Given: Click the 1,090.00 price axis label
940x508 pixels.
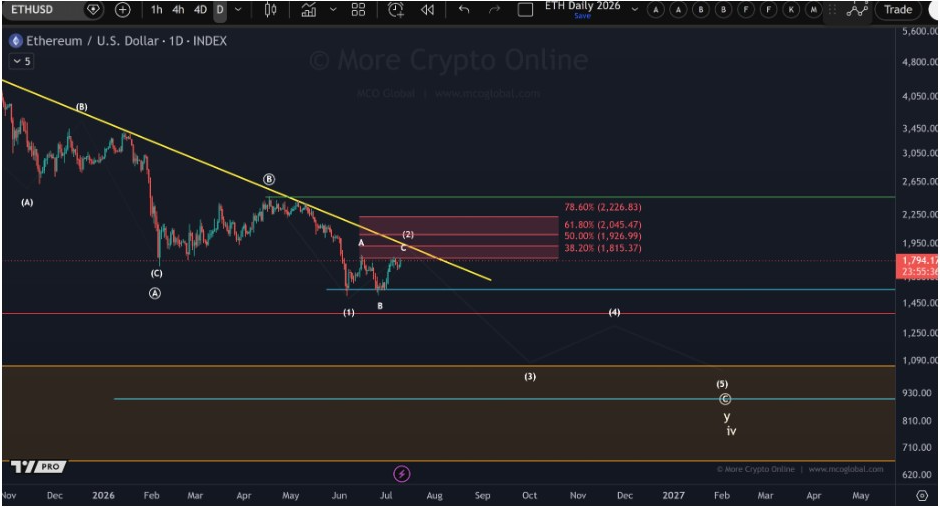Looking at the screenshot, I should [920, 360].
